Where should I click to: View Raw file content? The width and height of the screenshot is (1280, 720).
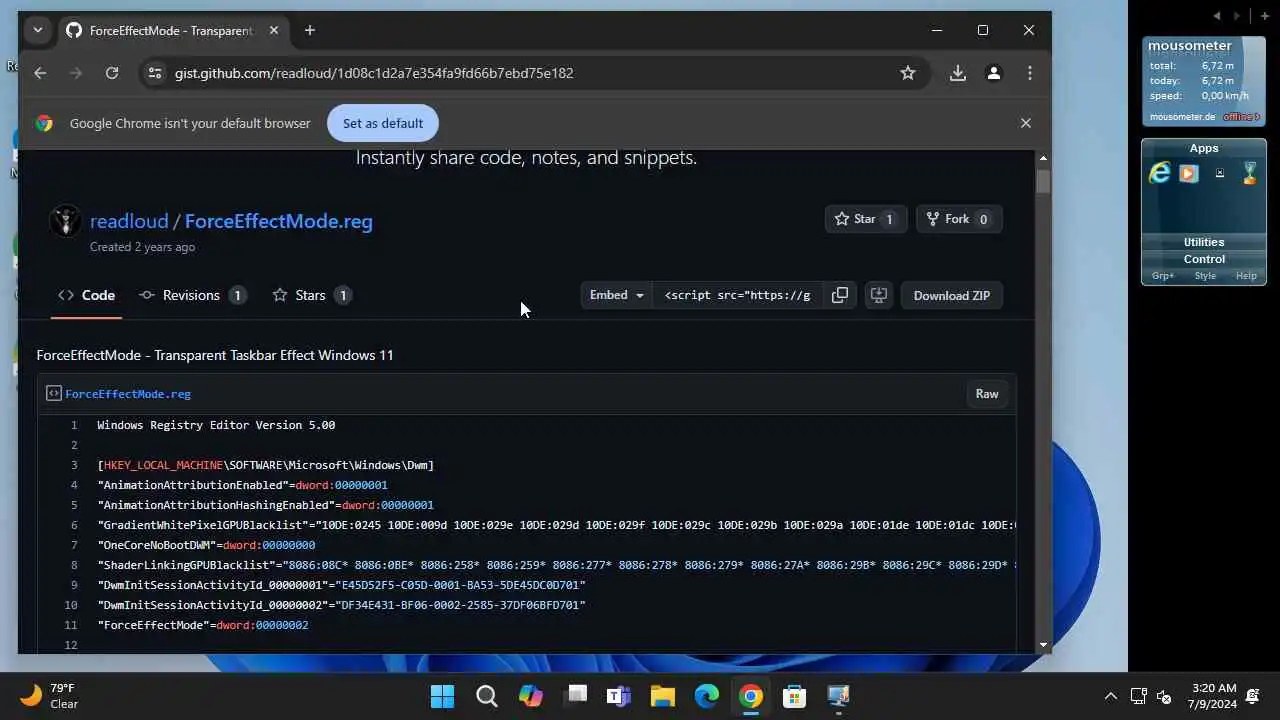pos(987,394)
